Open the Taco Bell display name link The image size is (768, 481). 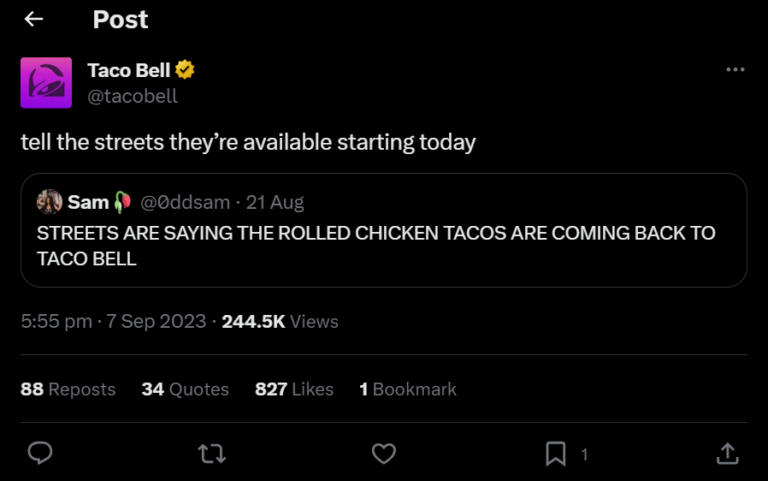128,70
